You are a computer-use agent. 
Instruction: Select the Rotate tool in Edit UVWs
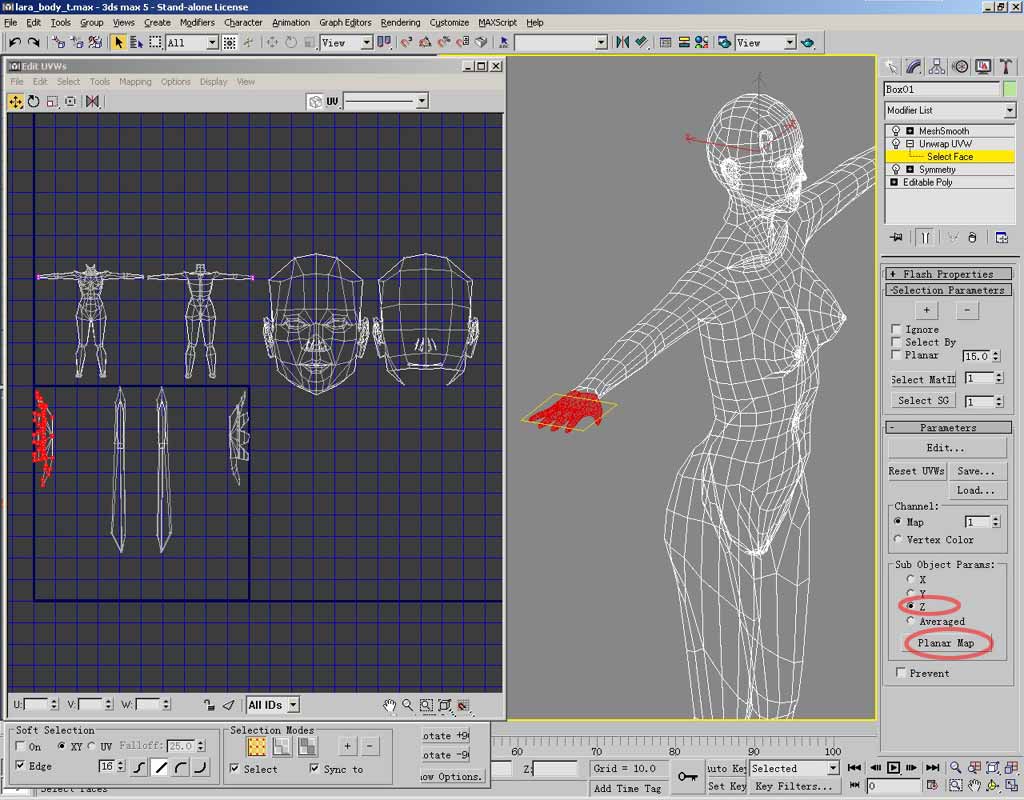pos(34,101)
